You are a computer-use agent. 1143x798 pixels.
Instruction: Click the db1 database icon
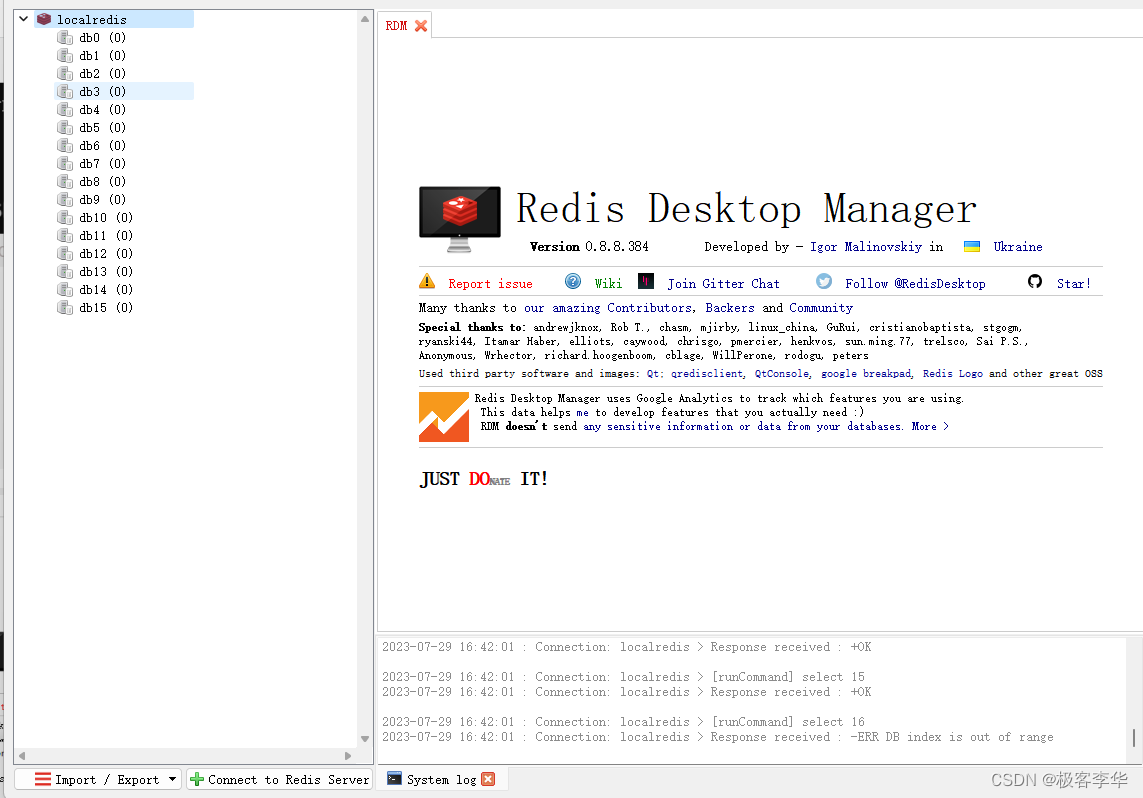coord(65,55)
